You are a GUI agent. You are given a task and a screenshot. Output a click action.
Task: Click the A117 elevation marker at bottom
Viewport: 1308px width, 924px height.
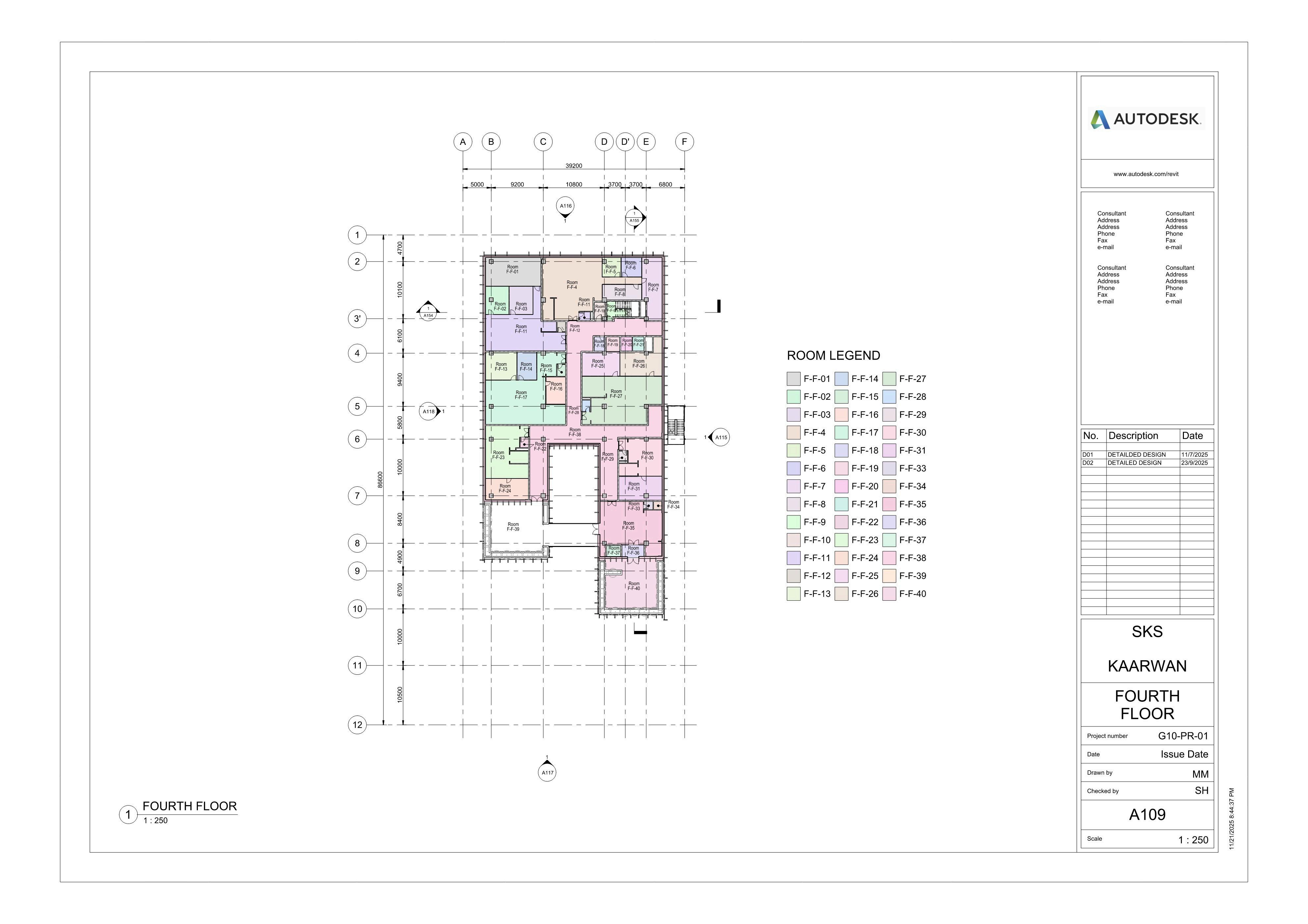coord(547,772)
